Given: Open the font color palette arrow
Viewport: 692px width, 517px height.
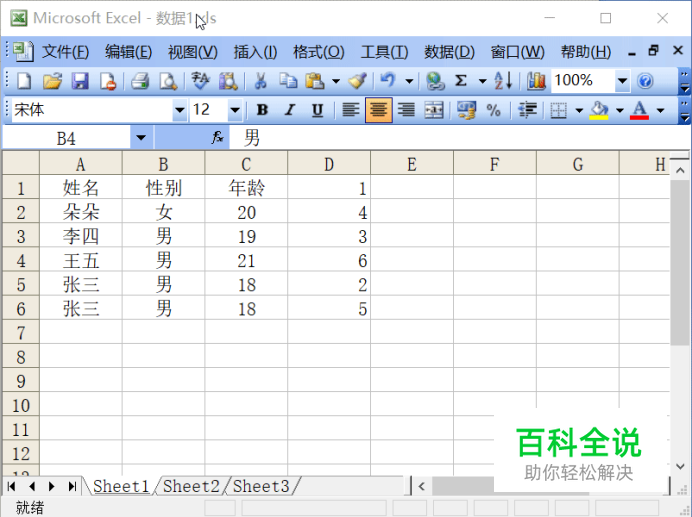Looking at the screenshot, I should (x=660, y=110).
